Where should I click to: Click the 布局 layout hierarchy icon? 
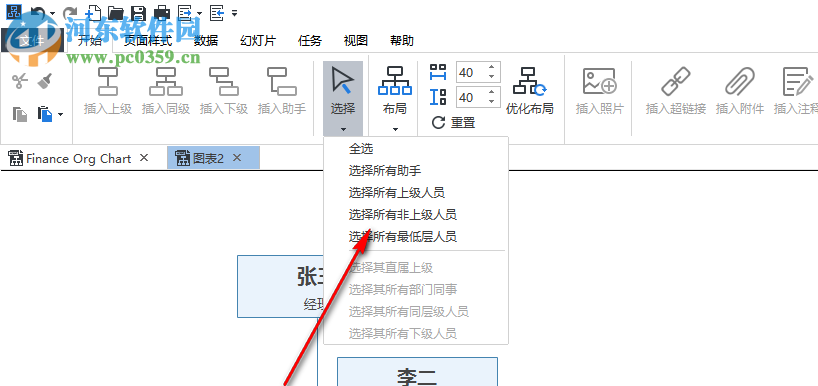[x=395, y=81]
